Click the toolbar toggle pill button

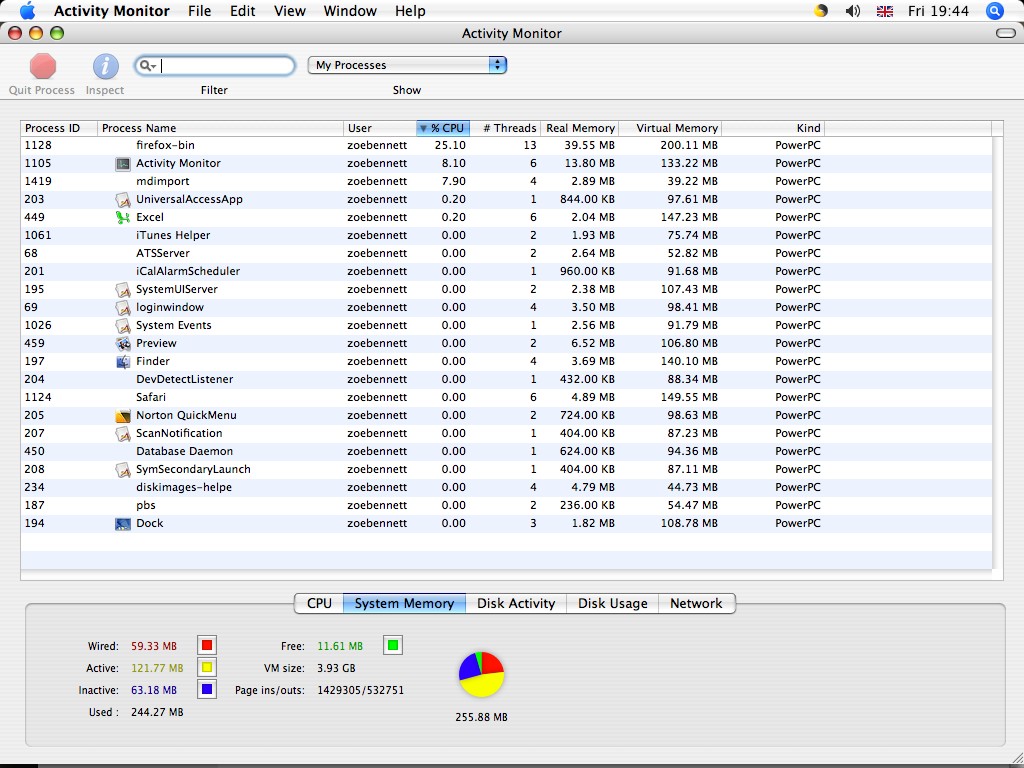(x=1006, y=33)
